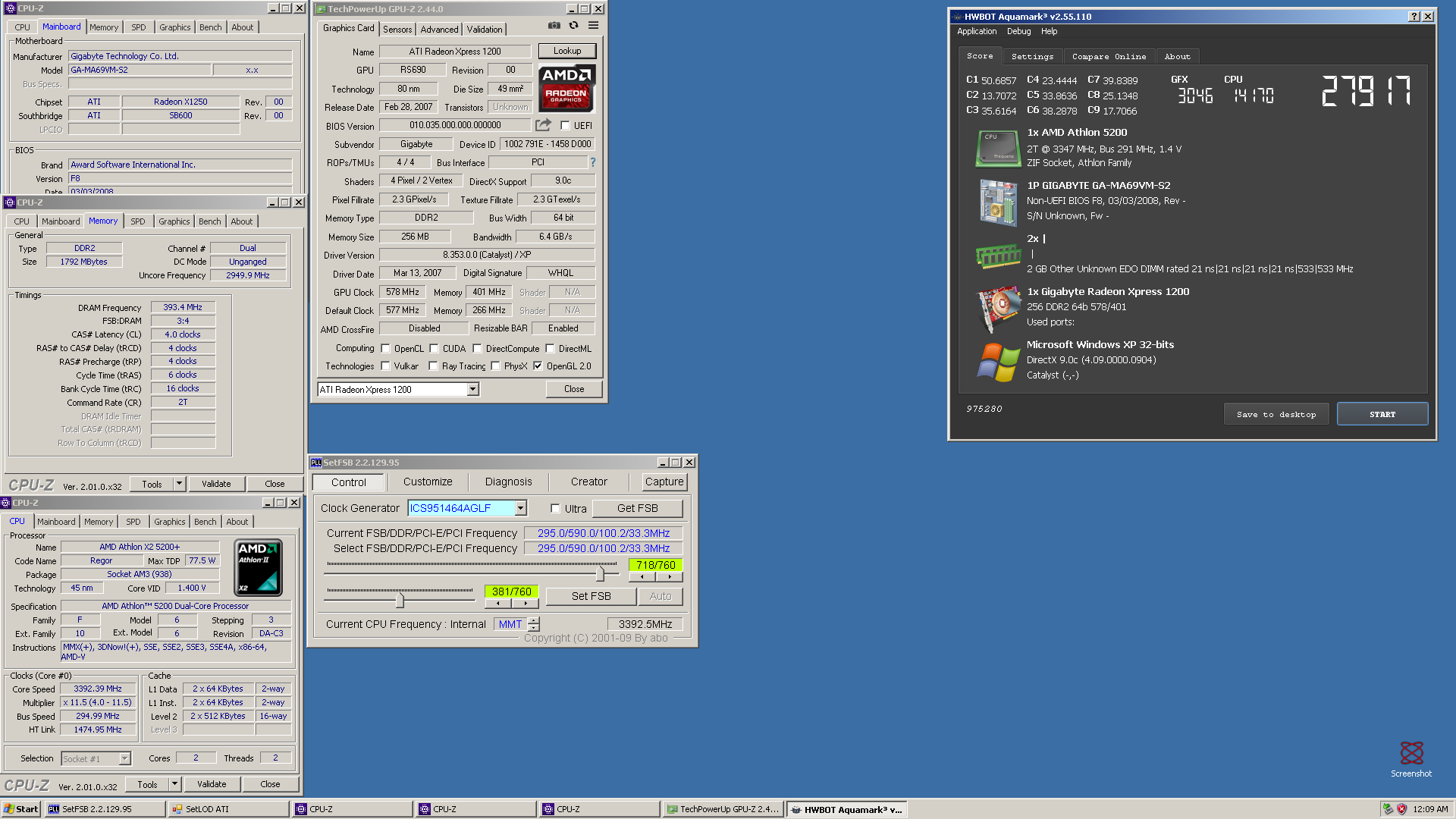Click the Athlon CPU chip icon in Aquamark
This screenshot has height=819, width=1456.
coord(998,148)
